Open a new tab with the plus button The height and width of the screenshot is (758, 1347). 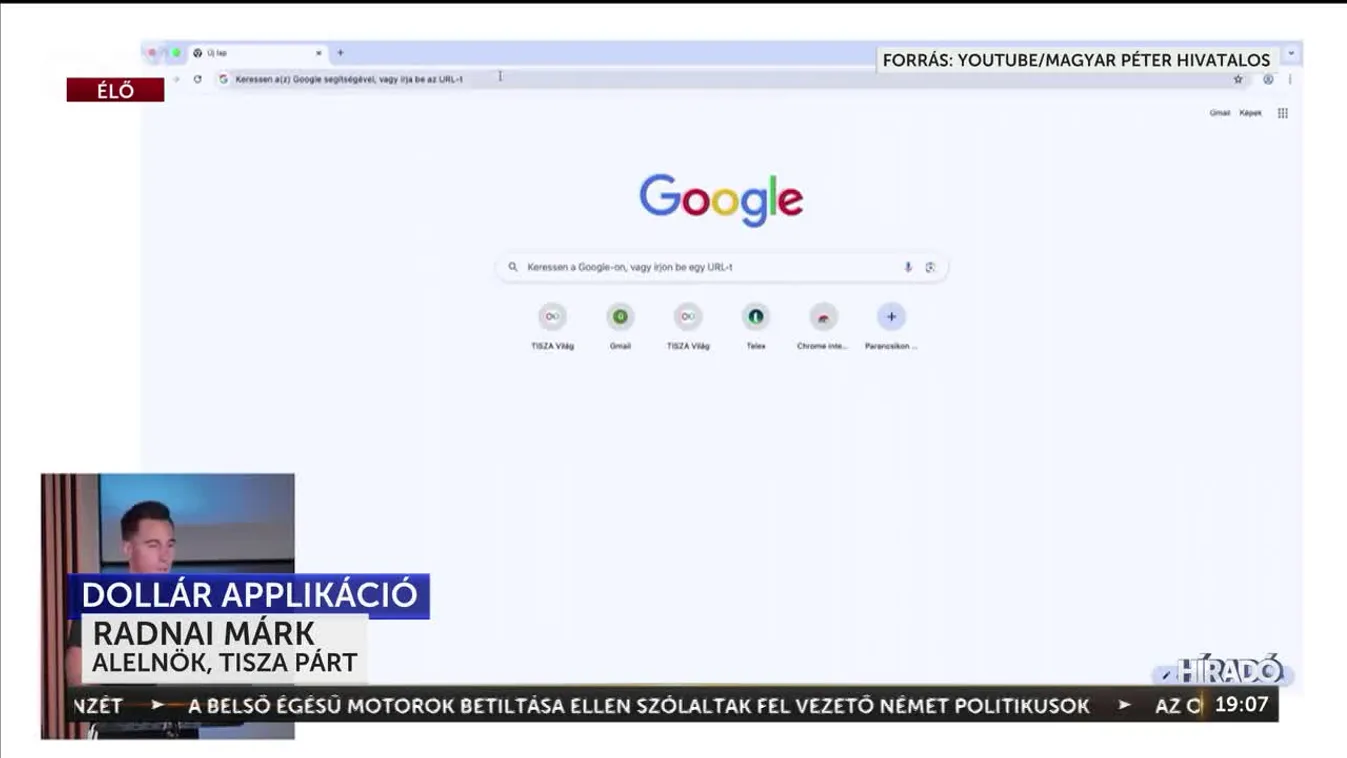[x=339, y=53]
